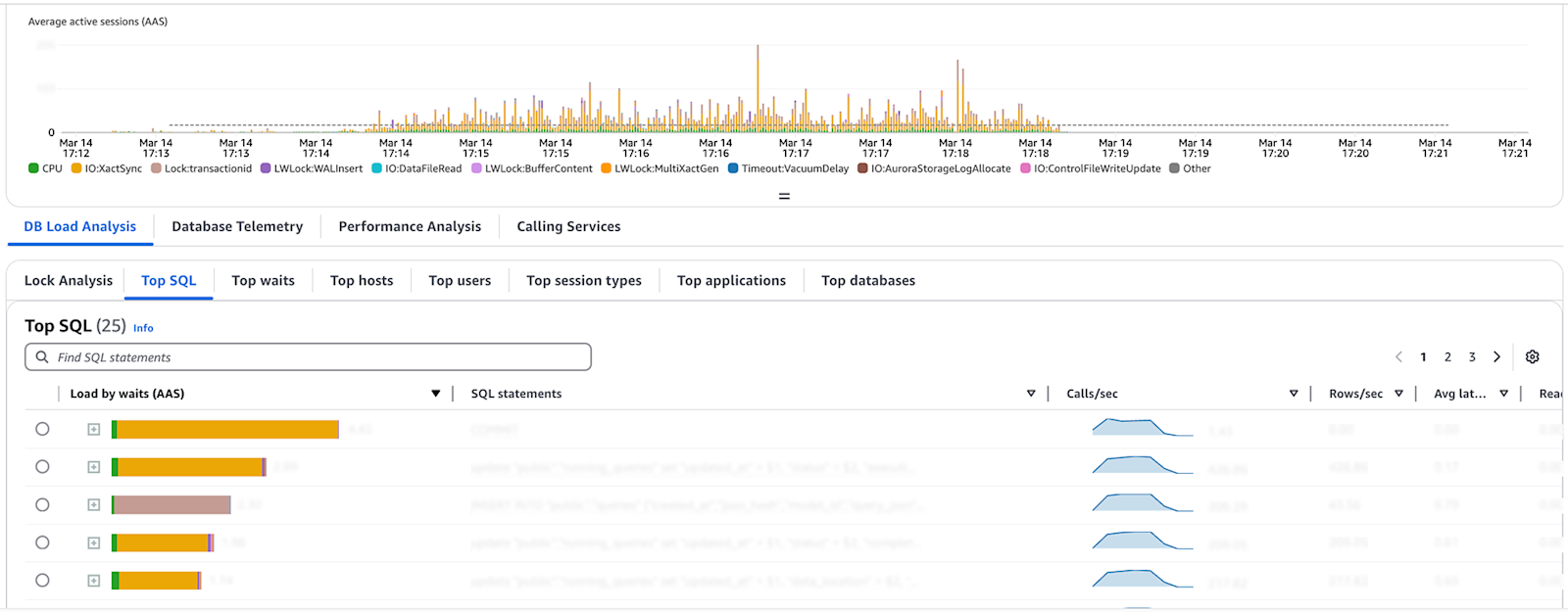Click the search magnifier icon in Find SQL
The width and height of the screenshot is (1568, 612).
pyautogui.click(x=42, y=357)
